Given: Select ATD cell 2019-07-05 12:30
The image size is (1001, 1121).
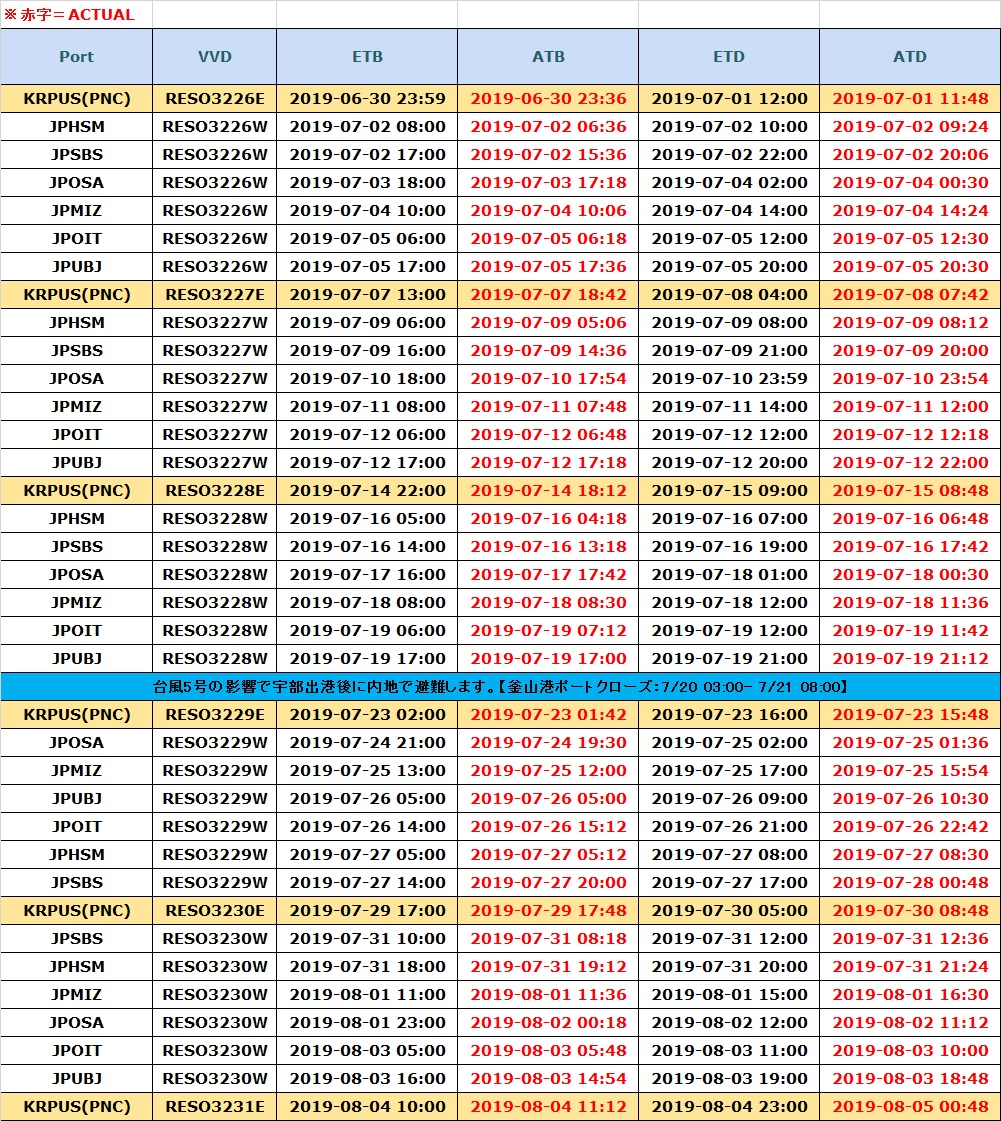Looking at the screenshot, I should click(x=909, y=238).
